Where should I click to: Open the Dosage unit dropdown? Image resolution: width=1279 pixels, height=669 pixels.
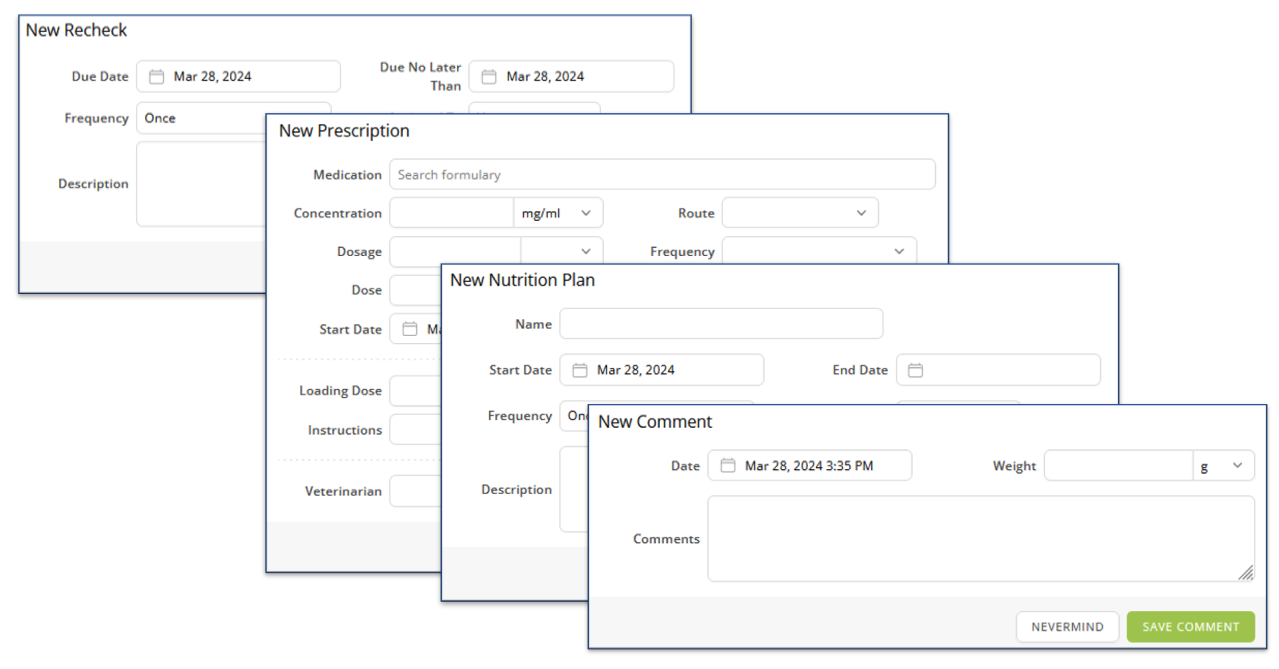[562, 252]
